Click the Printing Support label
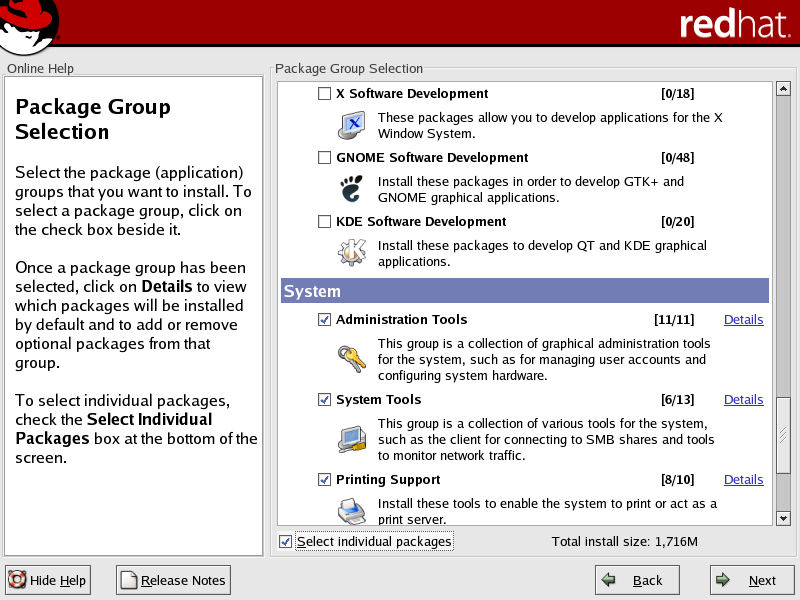 pos(388,480)
